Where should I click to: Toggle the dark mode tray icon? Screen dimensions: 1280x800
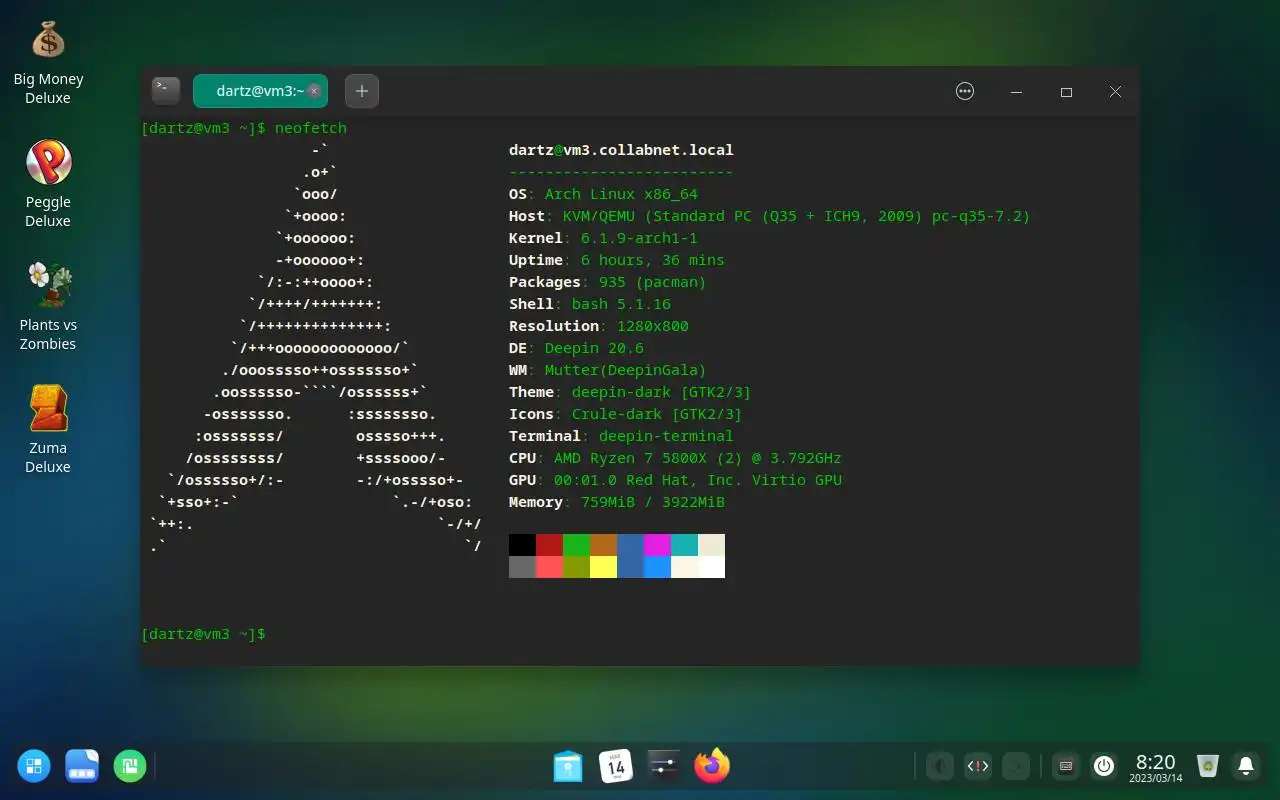[x=939, y=767]
